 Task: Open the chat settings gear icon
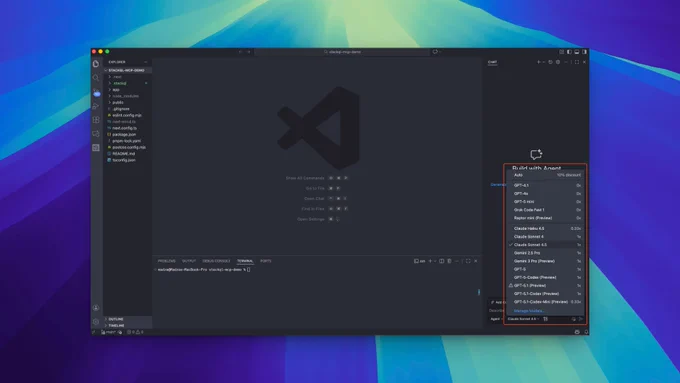[558, 62]
